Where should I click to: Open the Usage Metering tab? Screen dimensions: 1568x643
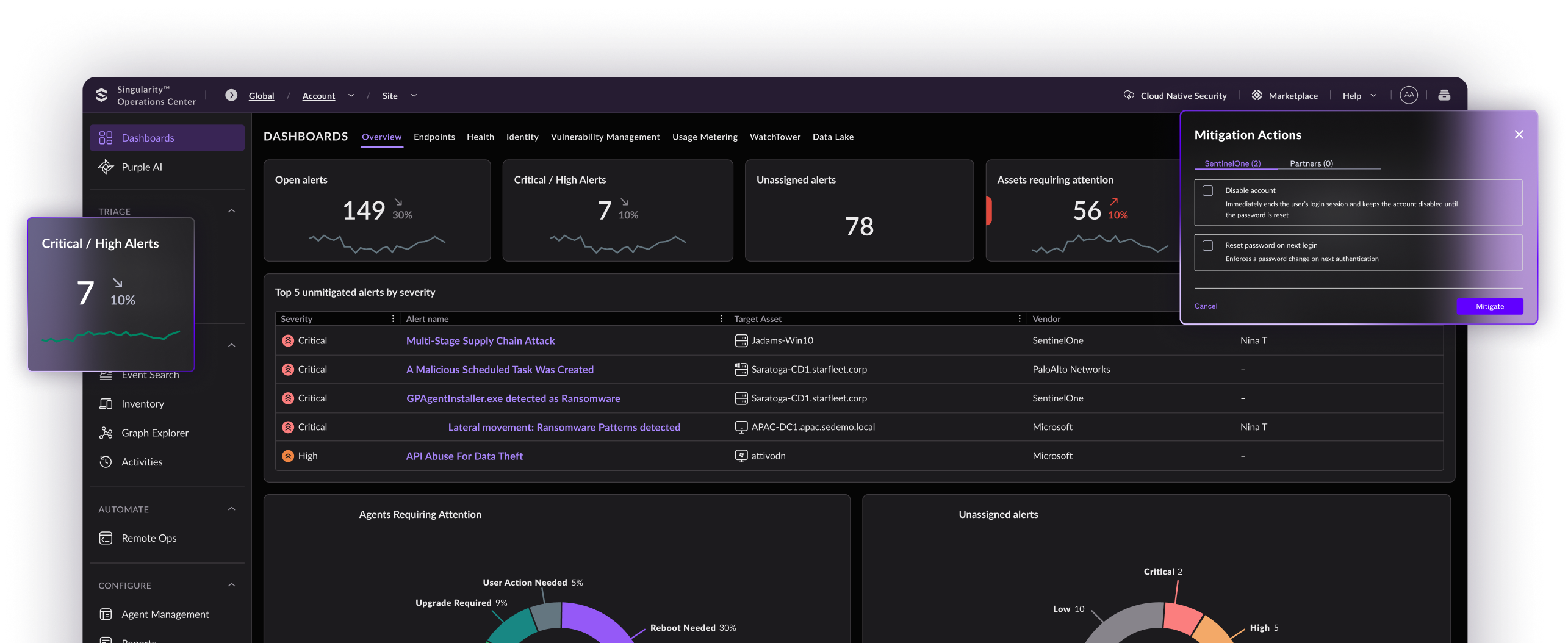pos(705,137)
